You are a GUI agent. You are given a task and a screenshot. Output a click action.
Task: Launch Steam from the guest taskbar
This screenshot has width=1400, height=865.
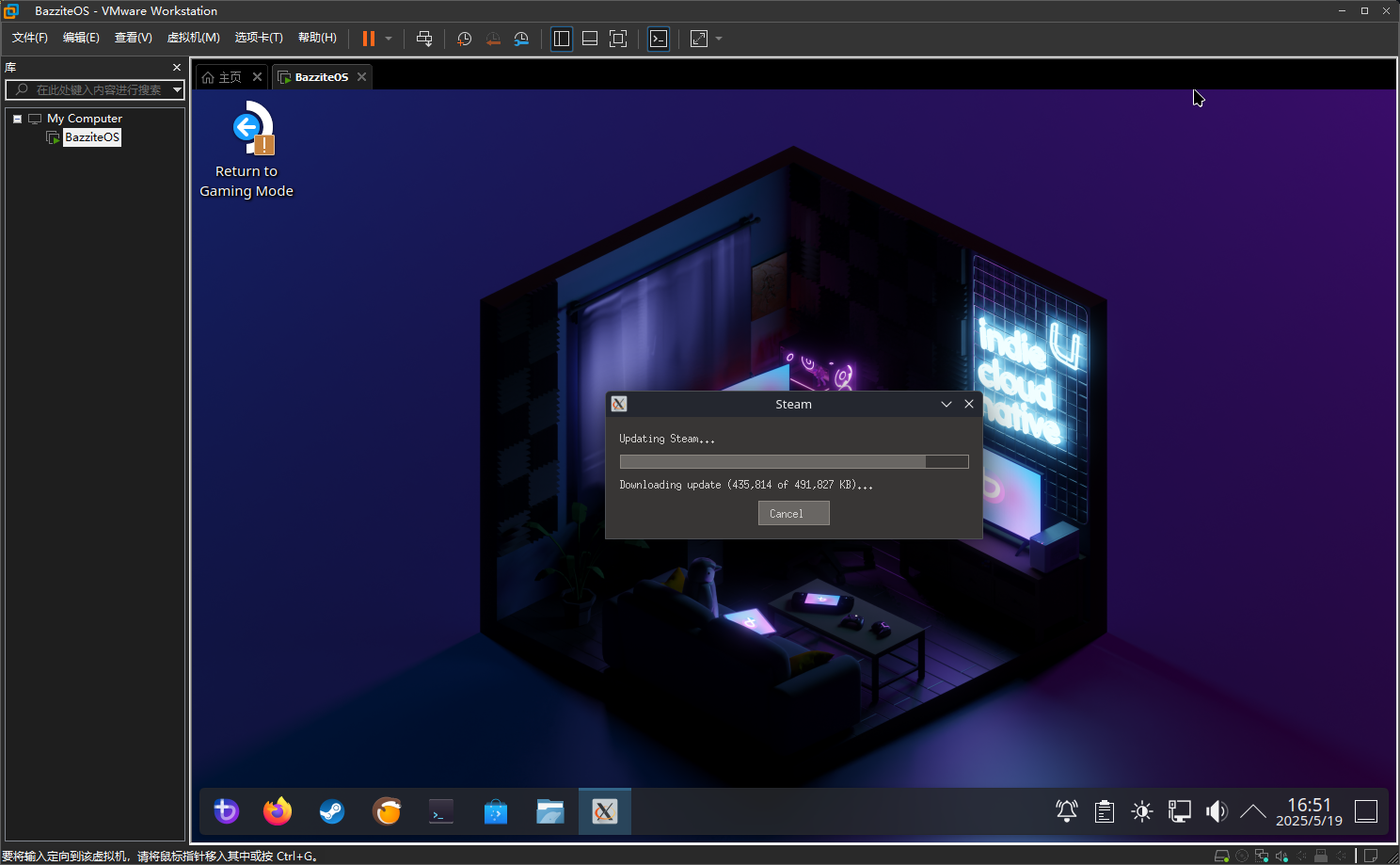[331, 811]
